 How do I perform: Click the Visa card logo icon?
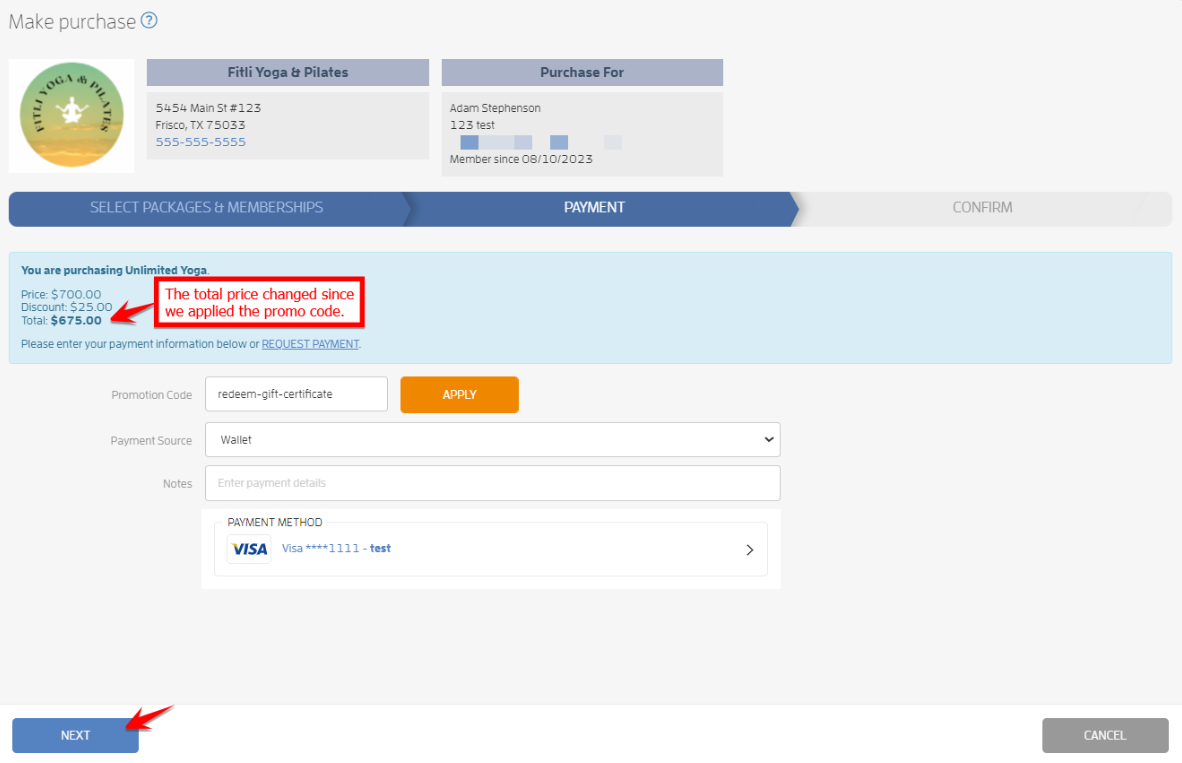pos(250,549)
